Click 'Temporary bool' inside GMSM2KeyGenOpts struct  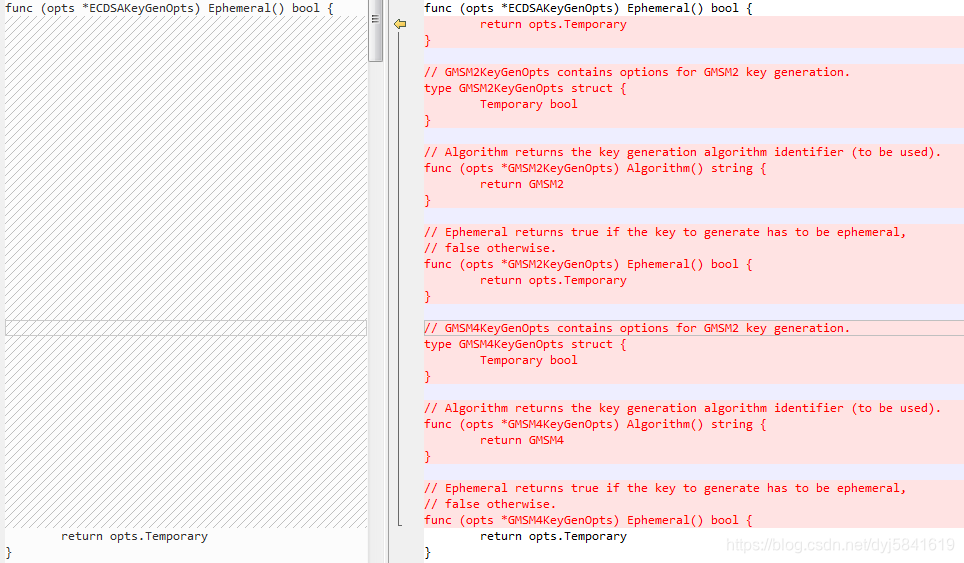pyautogui.click(x=529, y=104)
